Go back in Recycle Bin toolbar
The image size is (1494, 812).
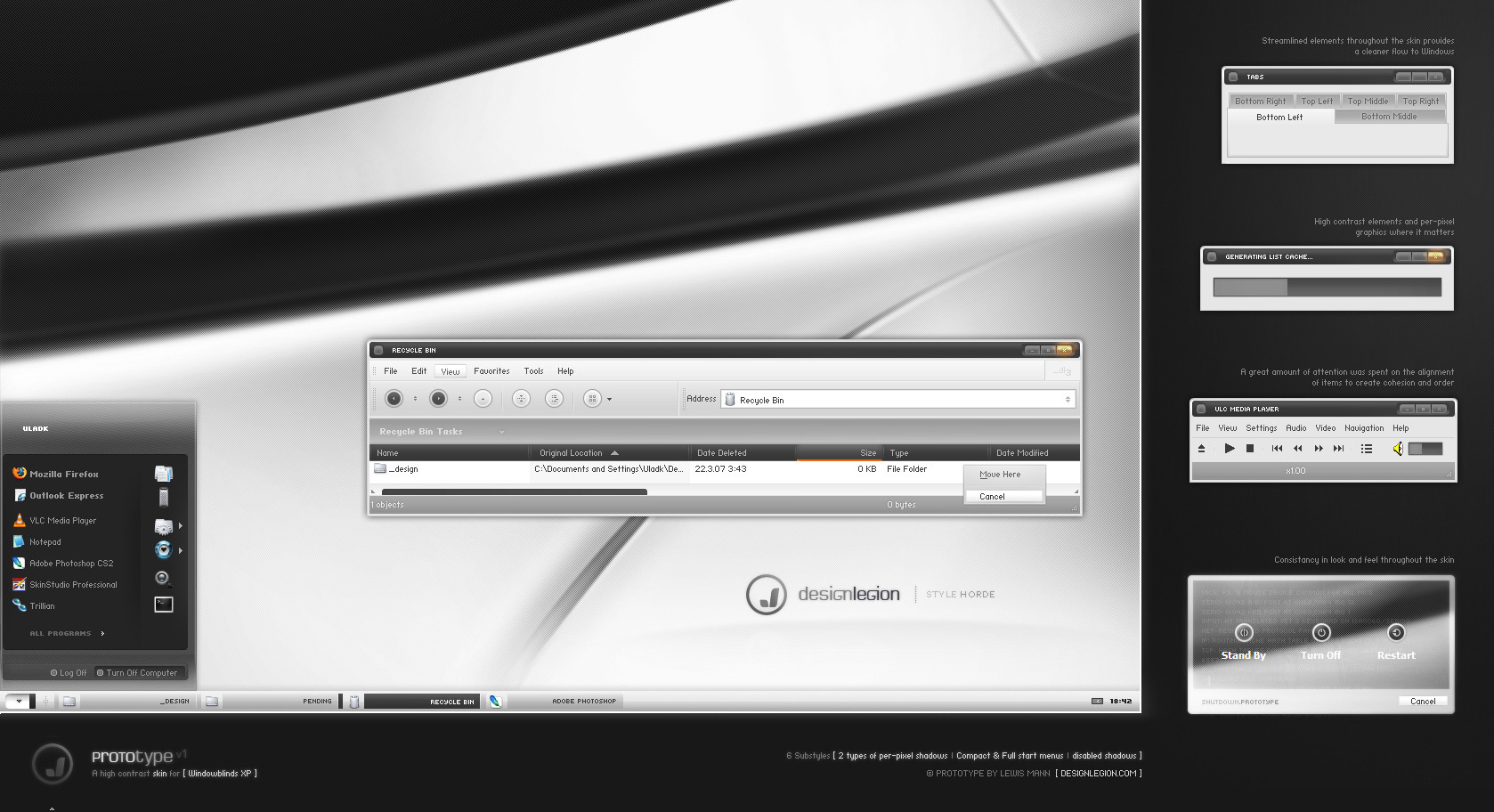tap(394, 399)
